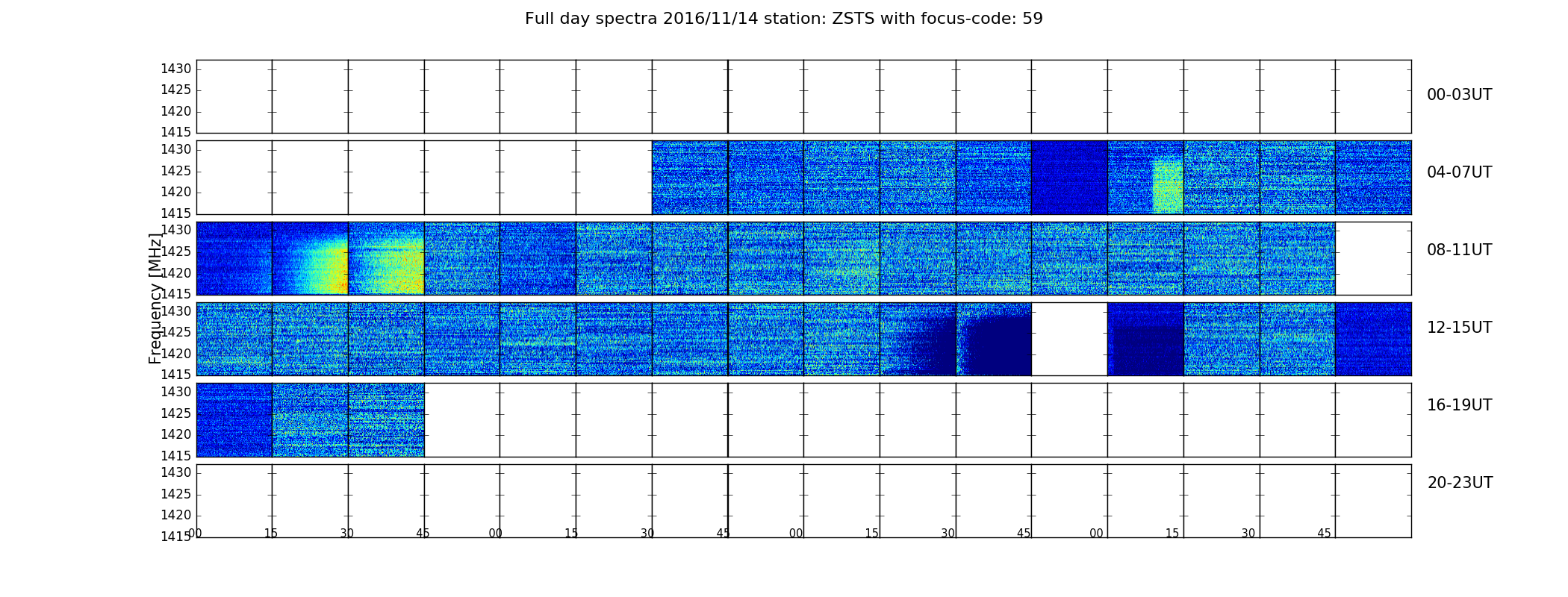Click the last dark blue panel in 12-15UT row
Image resolution: width=1568 pixels, height=597 pixels.
pos(1373,339)
